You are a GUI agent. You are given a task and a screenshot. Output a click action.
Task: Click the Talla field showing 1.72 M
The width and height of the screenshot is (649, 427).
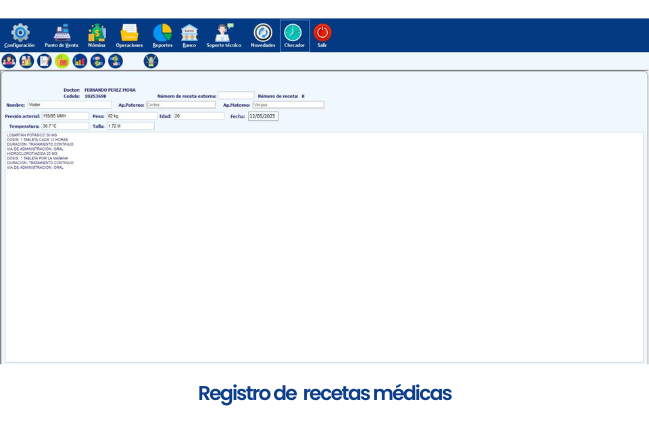pos(131,126)
